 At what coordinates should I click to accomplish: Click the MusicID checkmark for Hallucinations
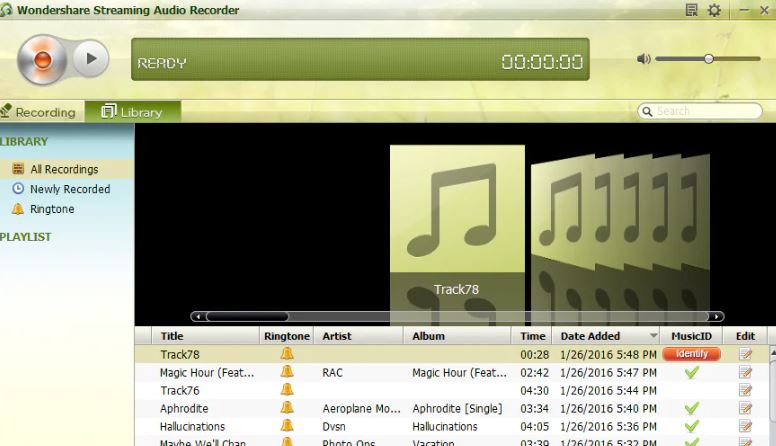(691, 426)
